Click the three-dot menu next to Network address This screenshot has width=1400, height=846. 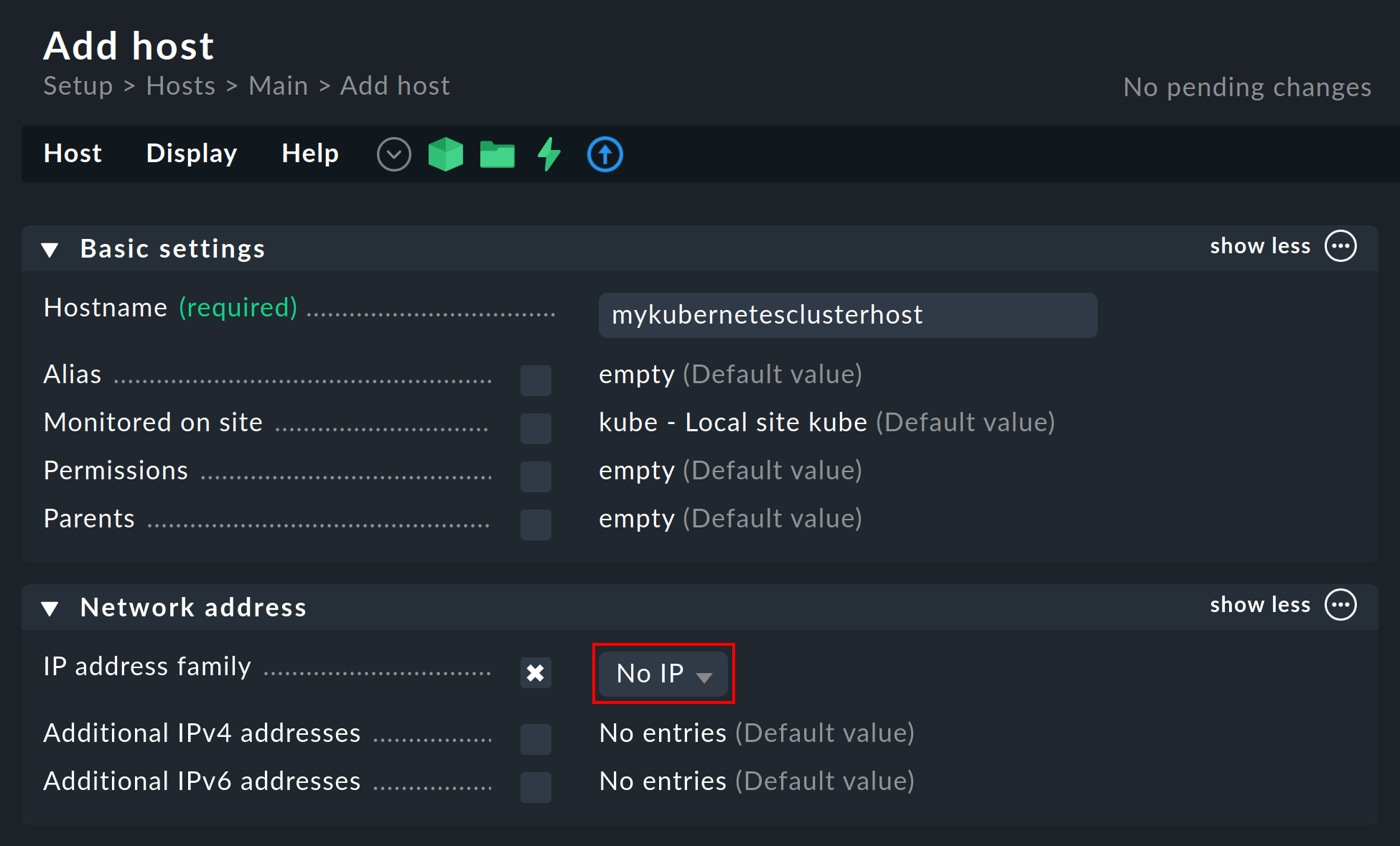1344,606
